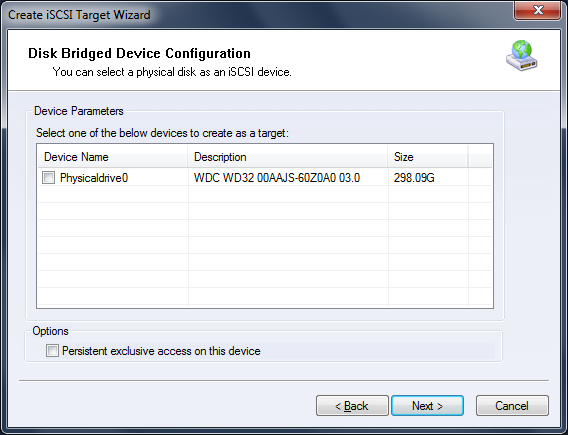This screenshot has height=435, width=568.
Task: Click the Disk Bridged Device Configuration heading
Action: tap(139, 53)
